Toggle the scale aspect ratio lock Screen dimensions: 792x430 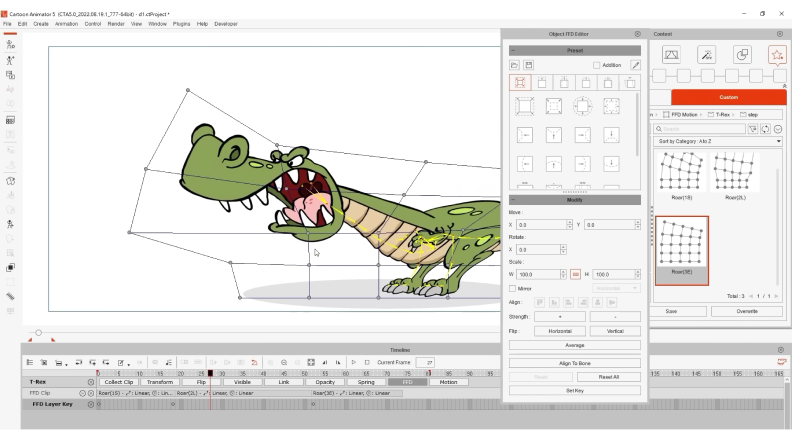(576, 274)
